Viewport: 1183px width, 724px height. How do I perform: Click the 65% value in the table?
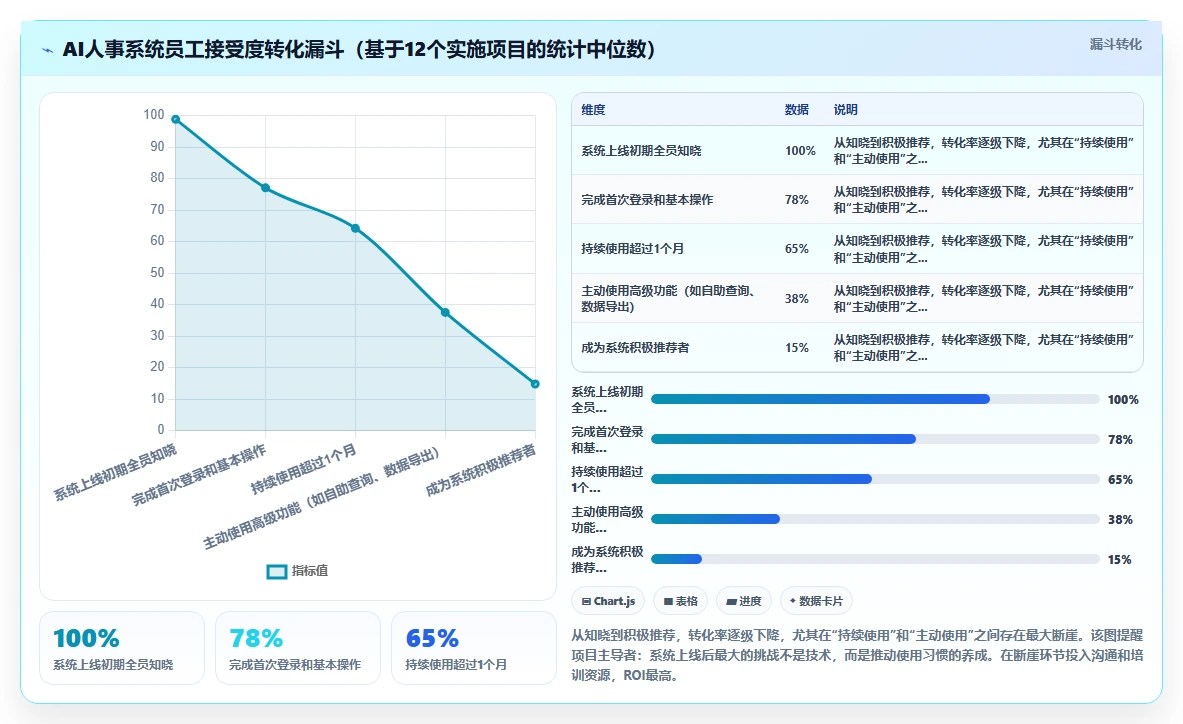coord(797,249)
